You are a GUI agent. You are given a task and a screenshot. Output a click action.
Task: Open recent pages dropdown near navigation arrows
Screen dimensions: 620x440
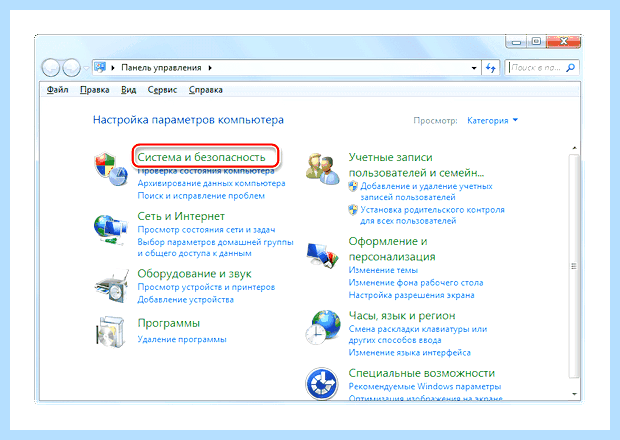[x=86, y=68]
